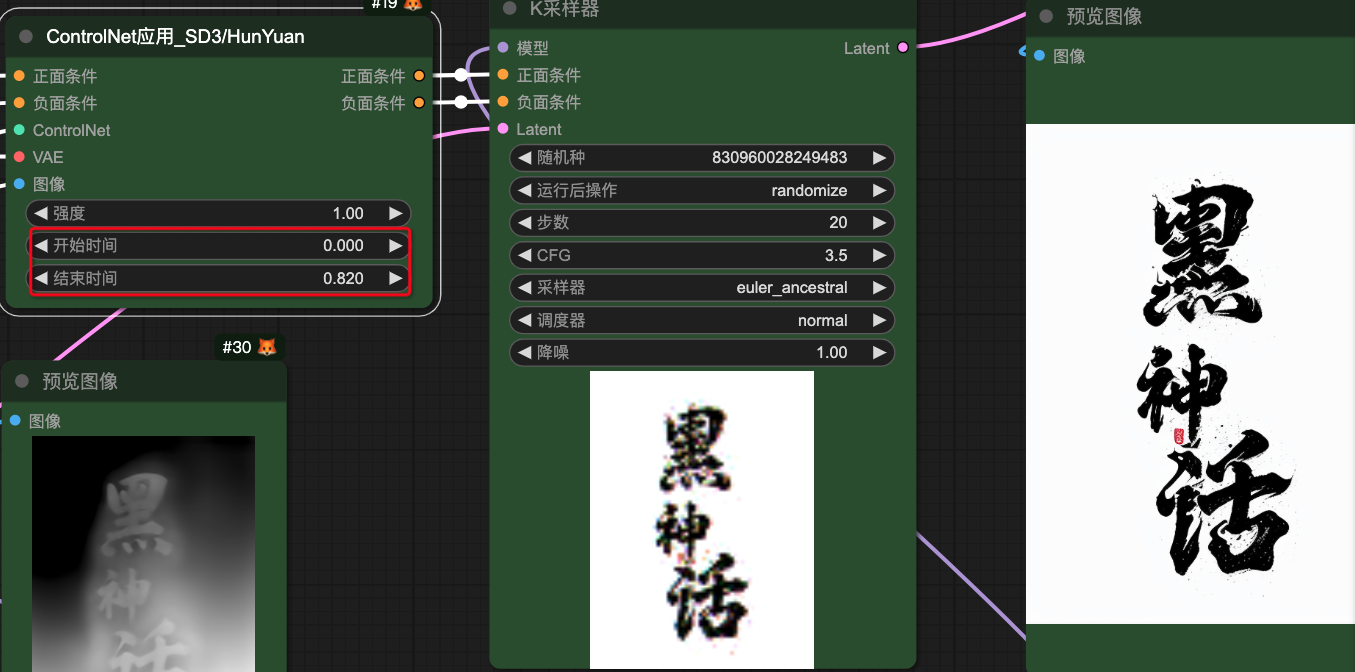Click the K采样器 node title text
Screen dimensions: 1355x672
pos(565,9)
